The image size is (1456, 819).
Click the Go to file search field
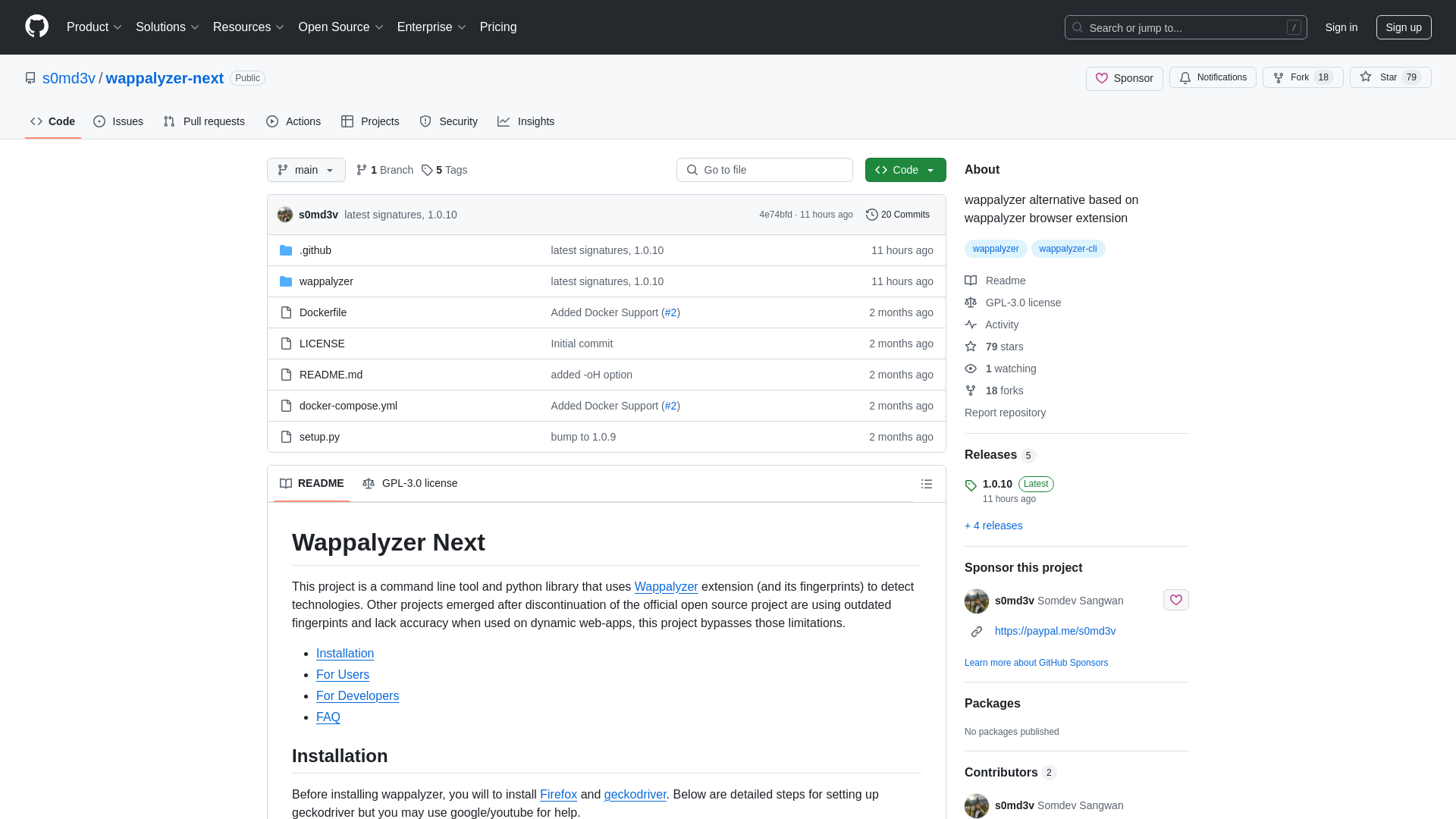pyautogui.click(x=764, y=170)
